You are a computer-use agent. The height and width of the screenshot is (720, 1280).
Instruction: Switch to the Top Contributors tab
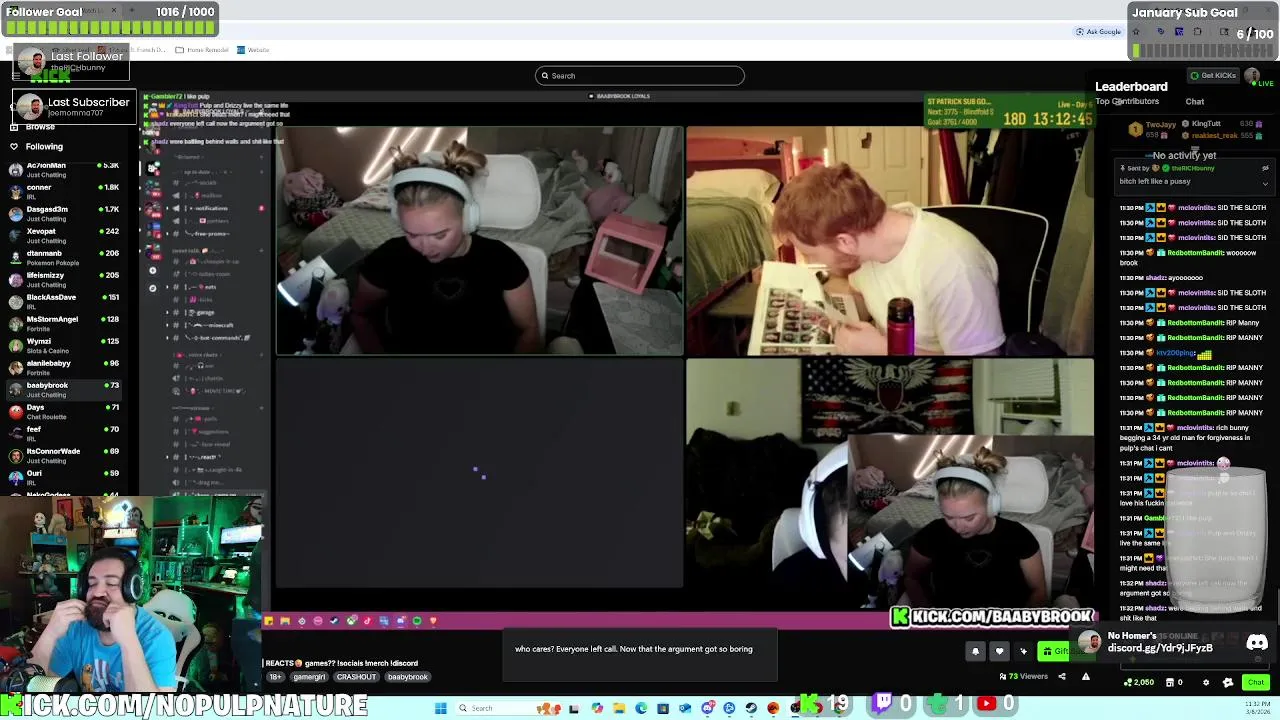click(1127, 102)
